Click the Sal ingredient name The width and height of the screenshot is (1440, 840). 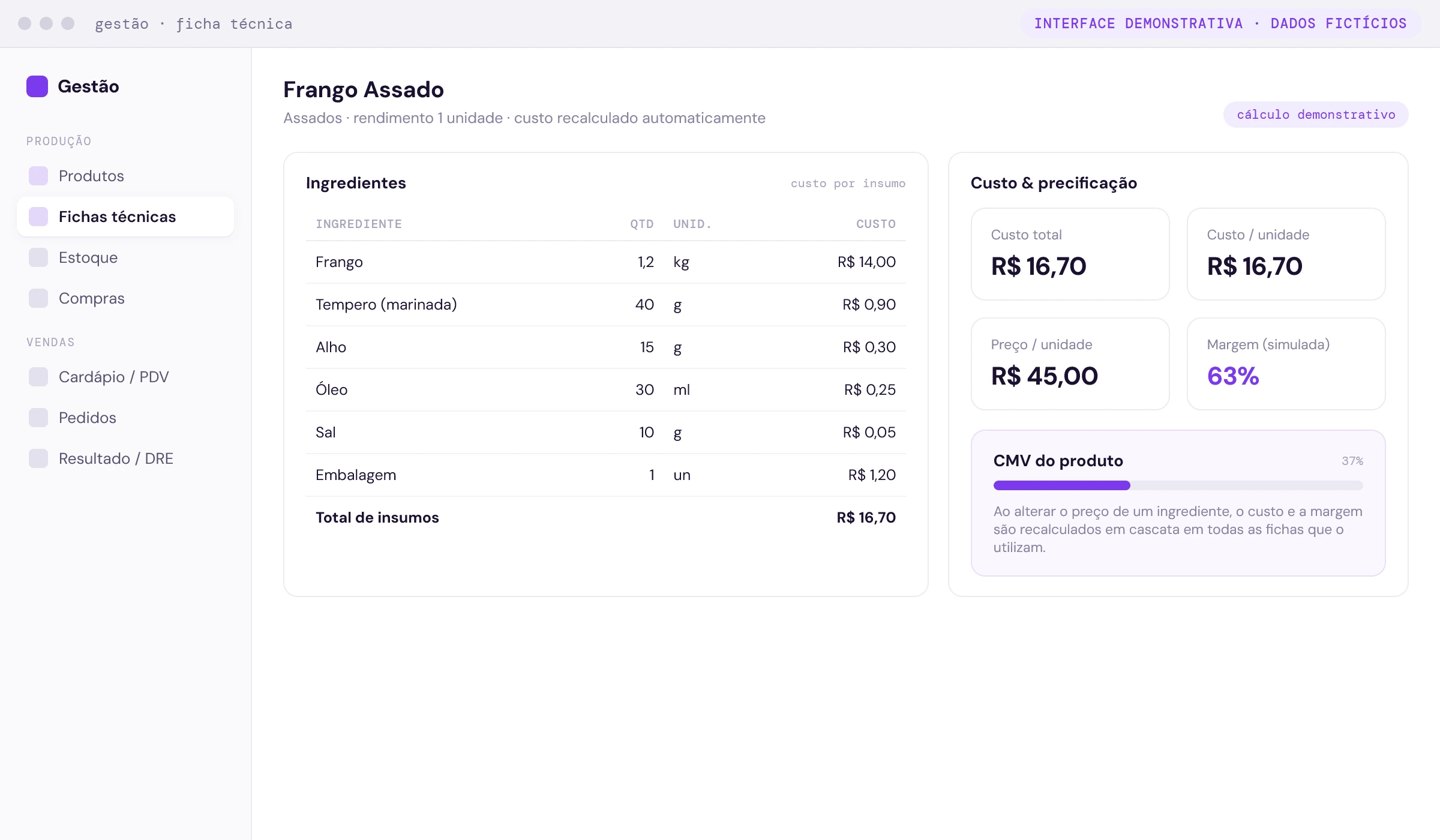(325, 433)
